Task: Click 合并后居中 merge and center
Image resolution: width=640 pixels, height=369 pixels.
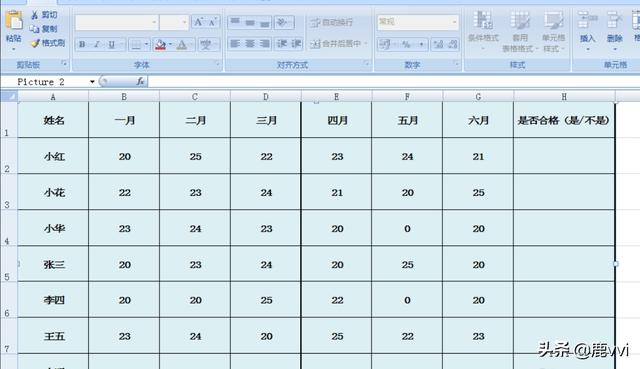Action: 336,43
